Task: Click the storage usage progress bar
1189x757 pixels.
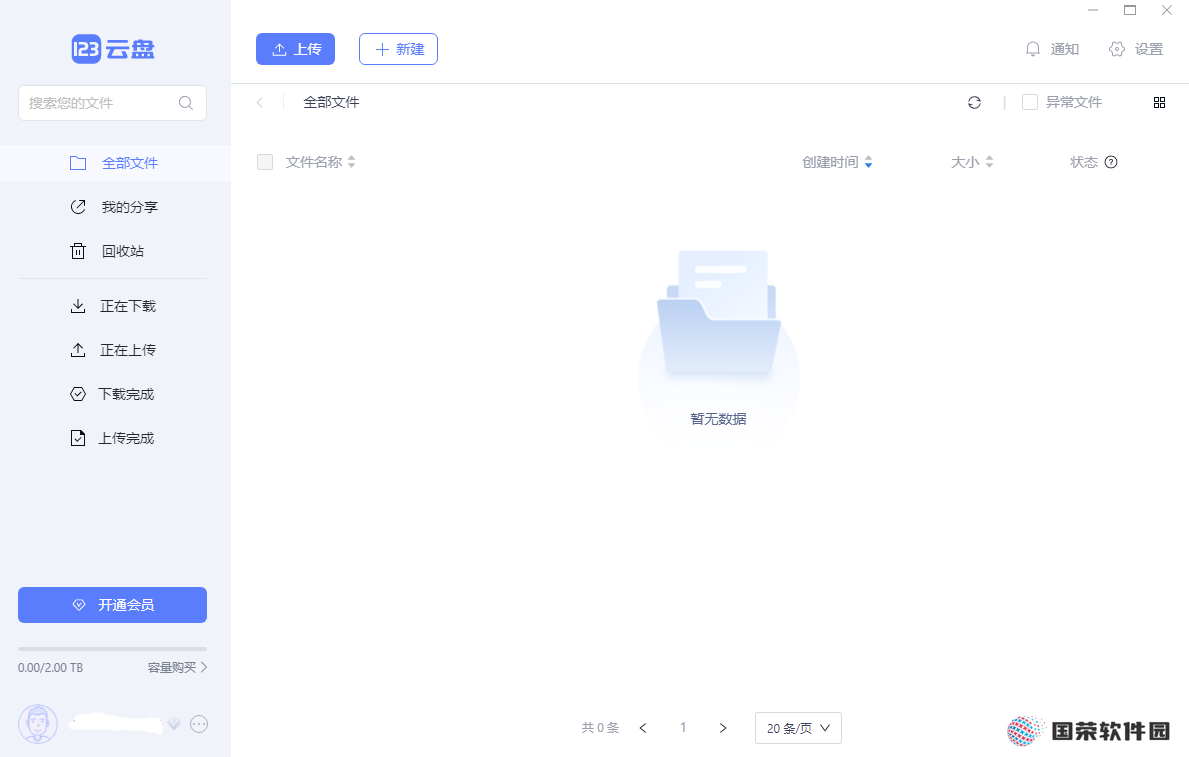Action: point(112,649)
